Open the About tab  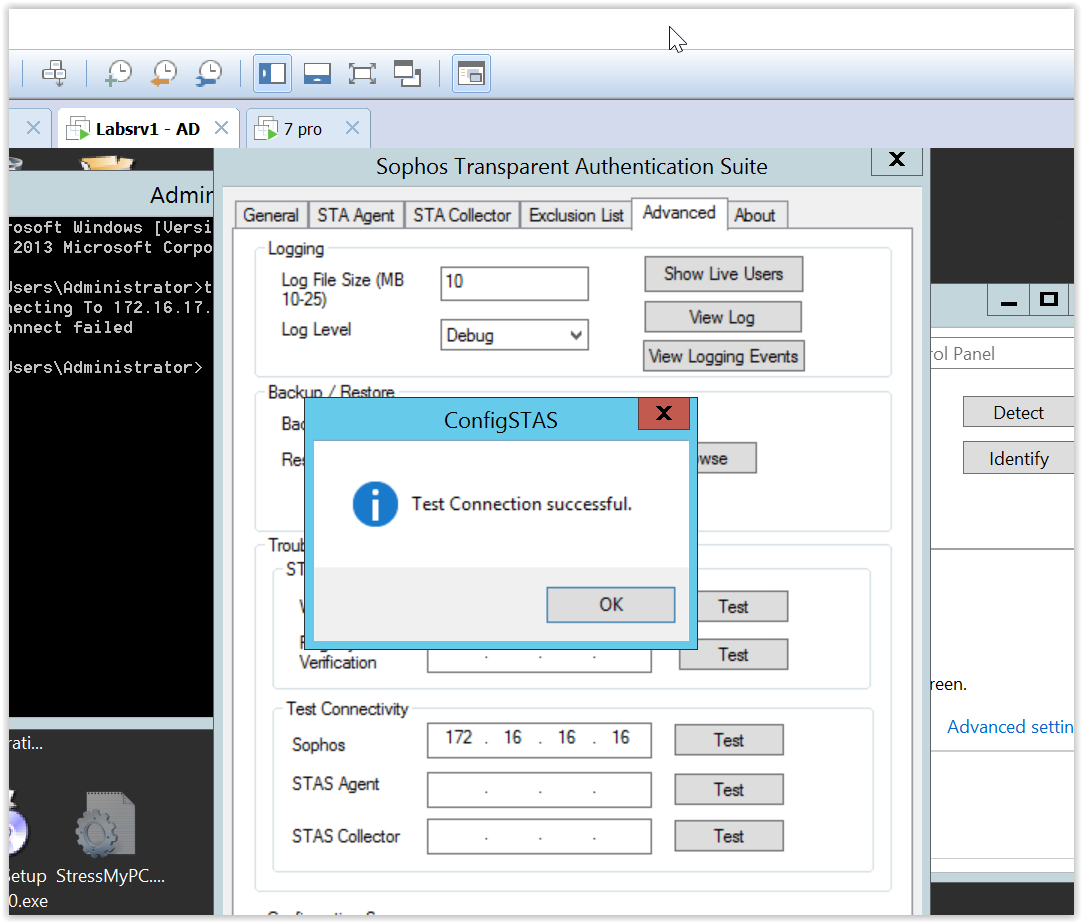(x=755, y=215)
